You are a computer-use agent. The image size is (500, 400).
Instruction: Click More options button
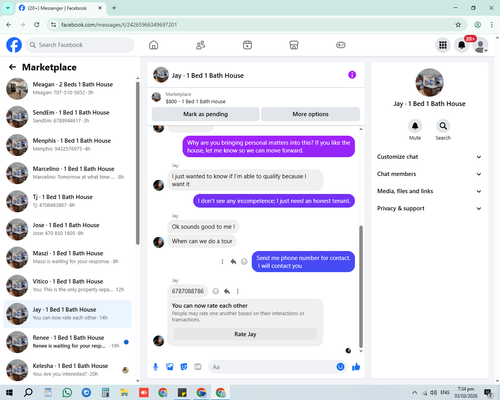(310, 114)
